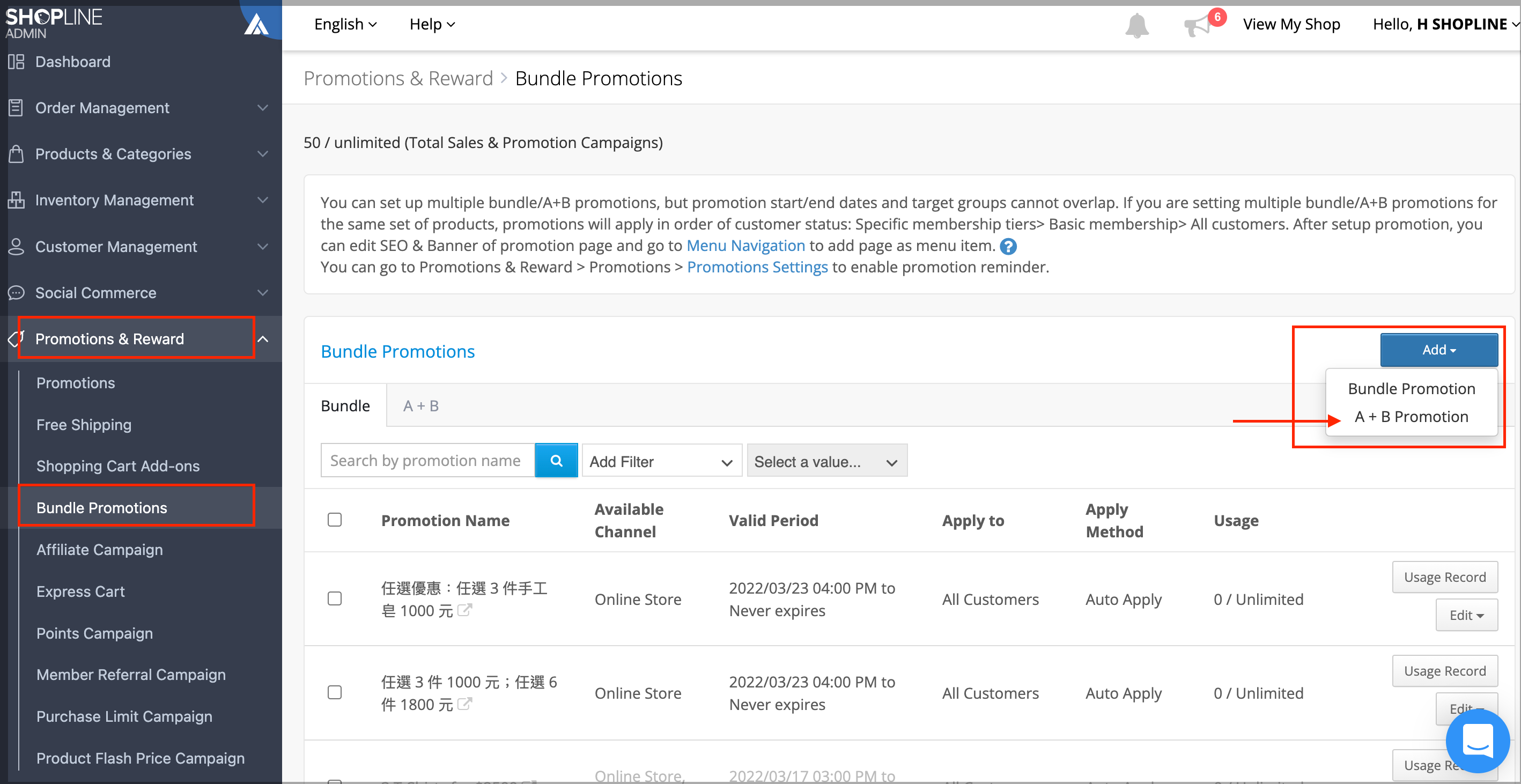
Task: Expand Order Management menu
Action: 263,107
